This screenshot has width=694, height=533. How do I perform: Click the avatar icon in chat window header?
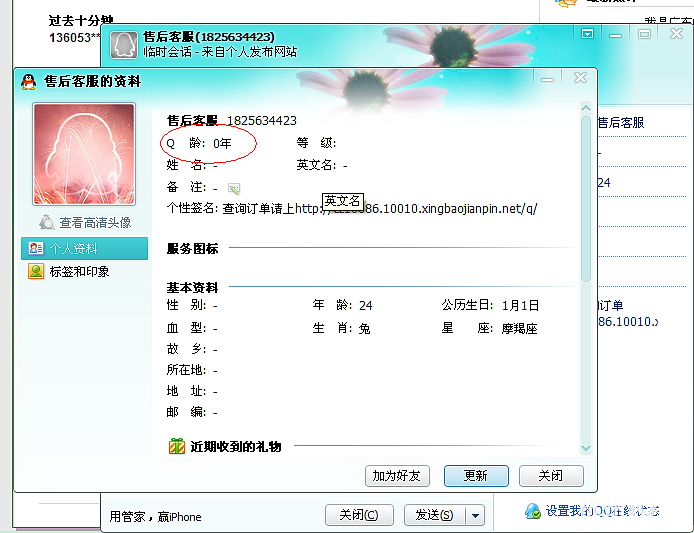pyautogui.click(x=123, y=45)
